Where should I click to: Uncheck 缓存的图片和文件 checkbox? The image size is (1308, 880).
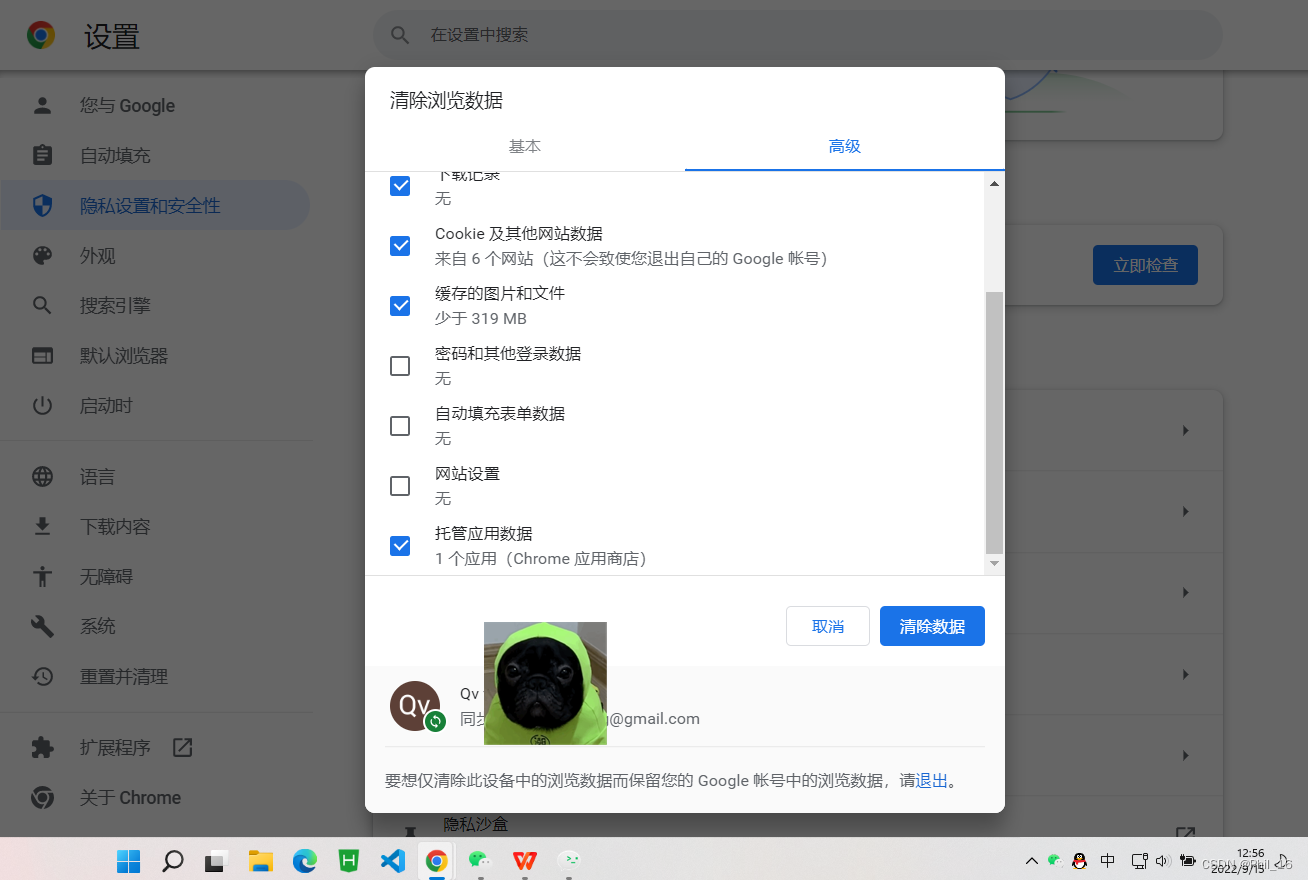tap(400, 306)
